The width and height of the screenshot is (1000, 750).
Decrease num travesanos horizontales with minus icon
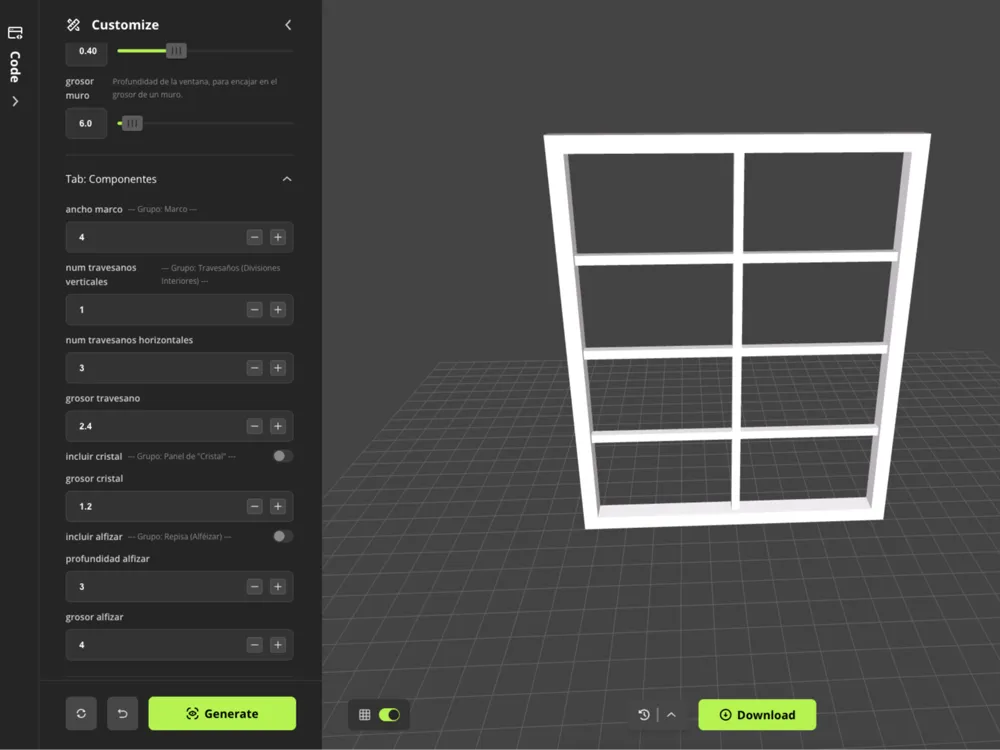(x=254, y=368)
